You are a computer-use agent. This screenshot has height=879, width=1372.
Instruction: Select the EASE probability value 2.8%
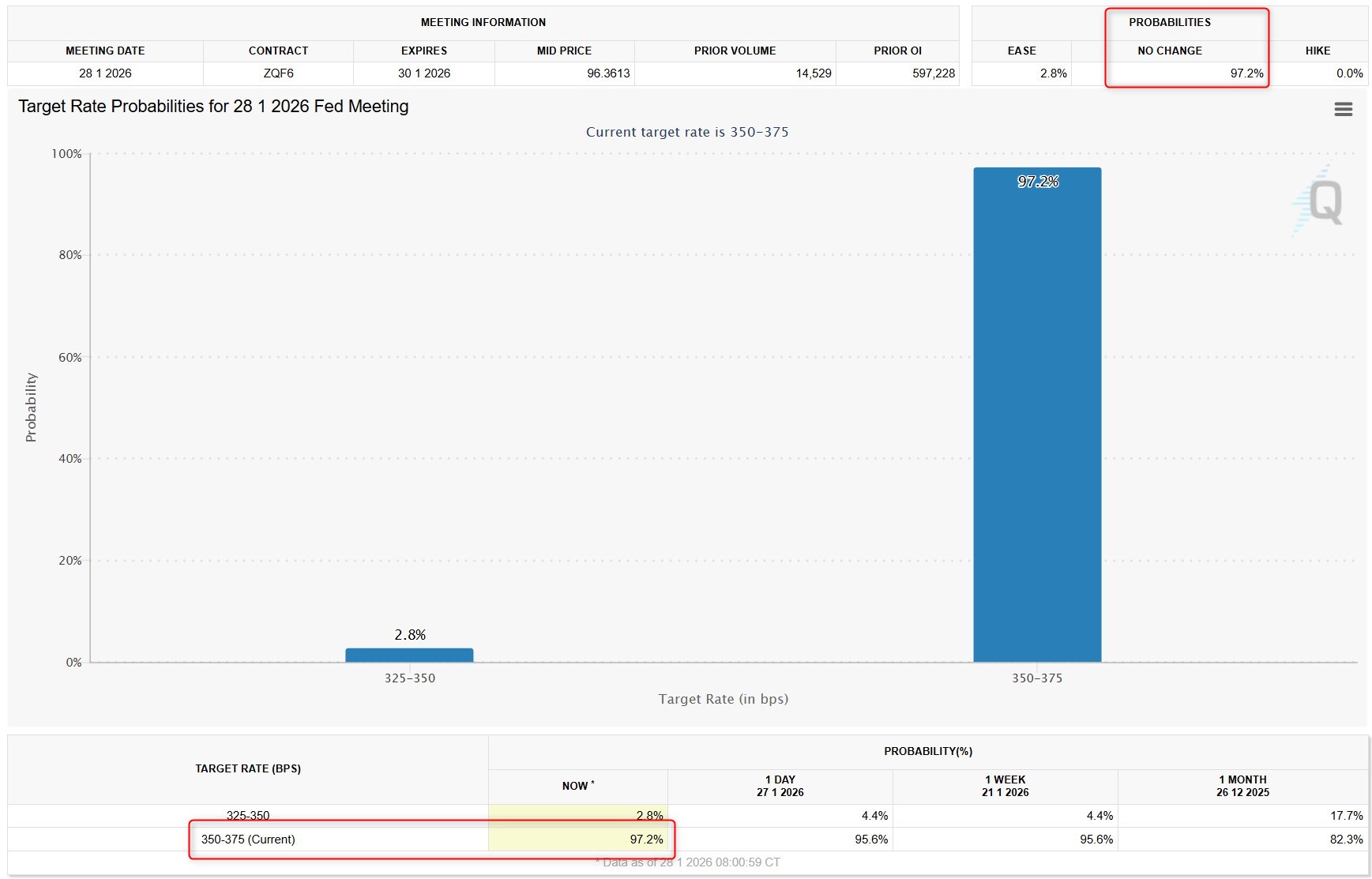point(1053,73)
